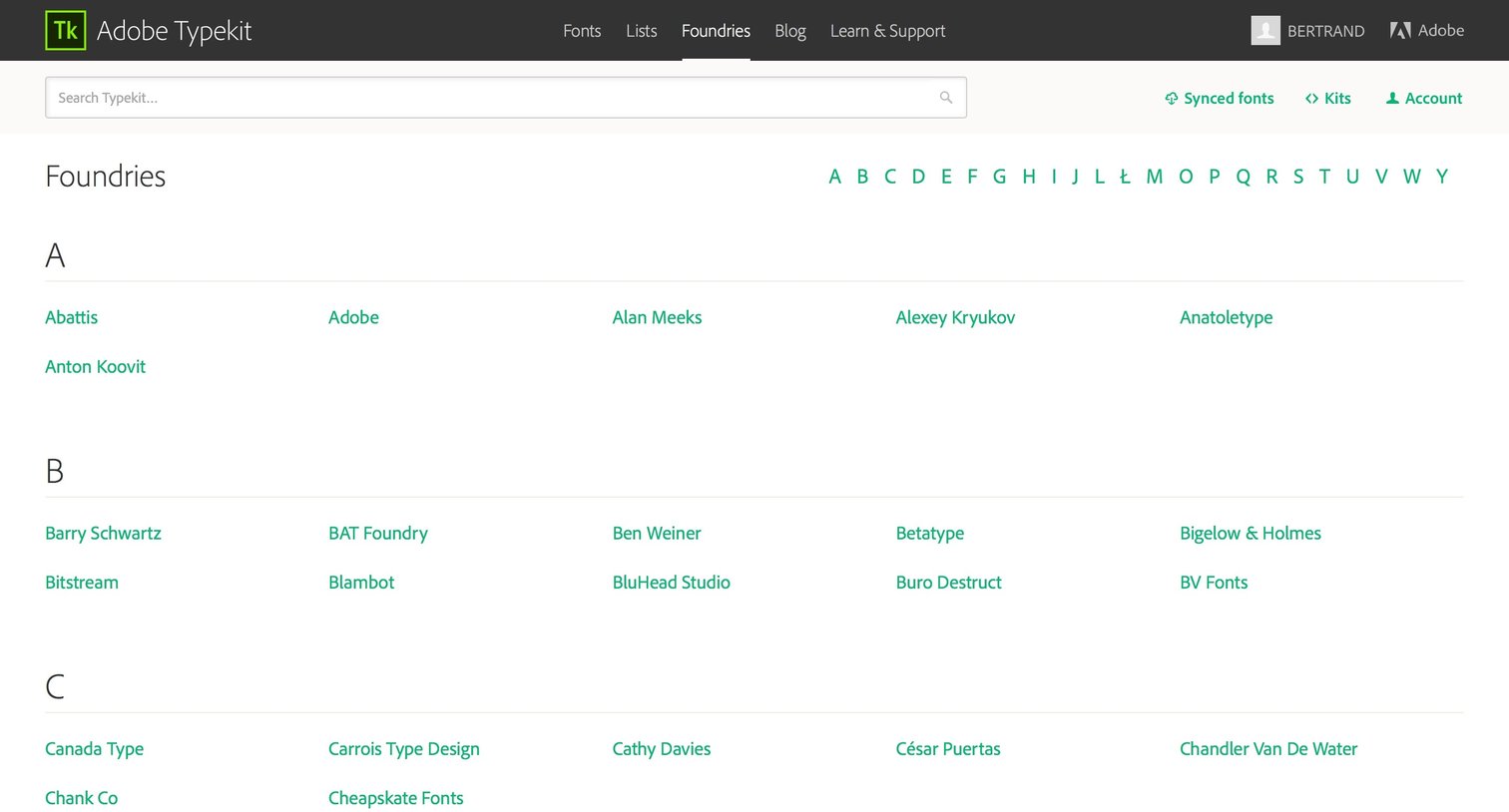
Task: Click the Account person icon
Action: pyautogui.click(x=1392, y=98)
